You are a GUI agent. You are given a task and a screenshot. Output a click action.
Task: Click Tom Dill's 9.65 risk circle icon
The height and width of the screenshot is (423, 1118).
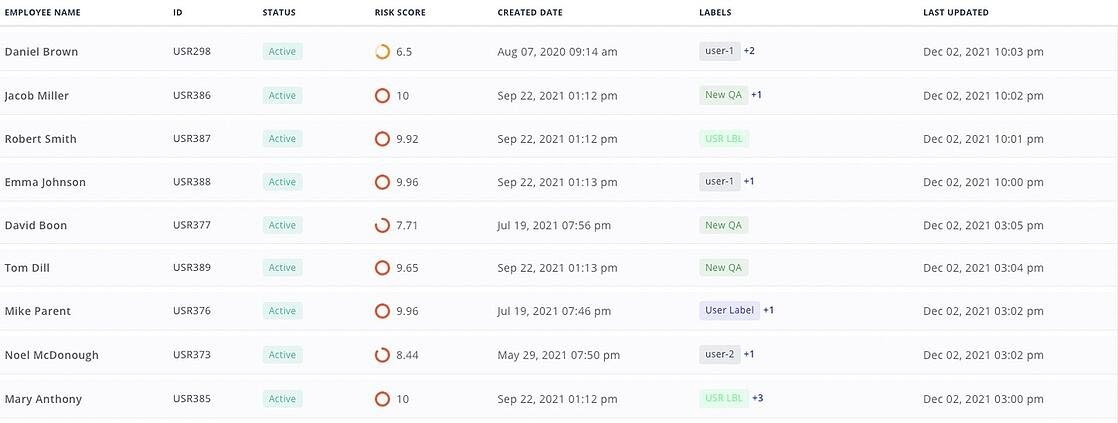point(382,268)
